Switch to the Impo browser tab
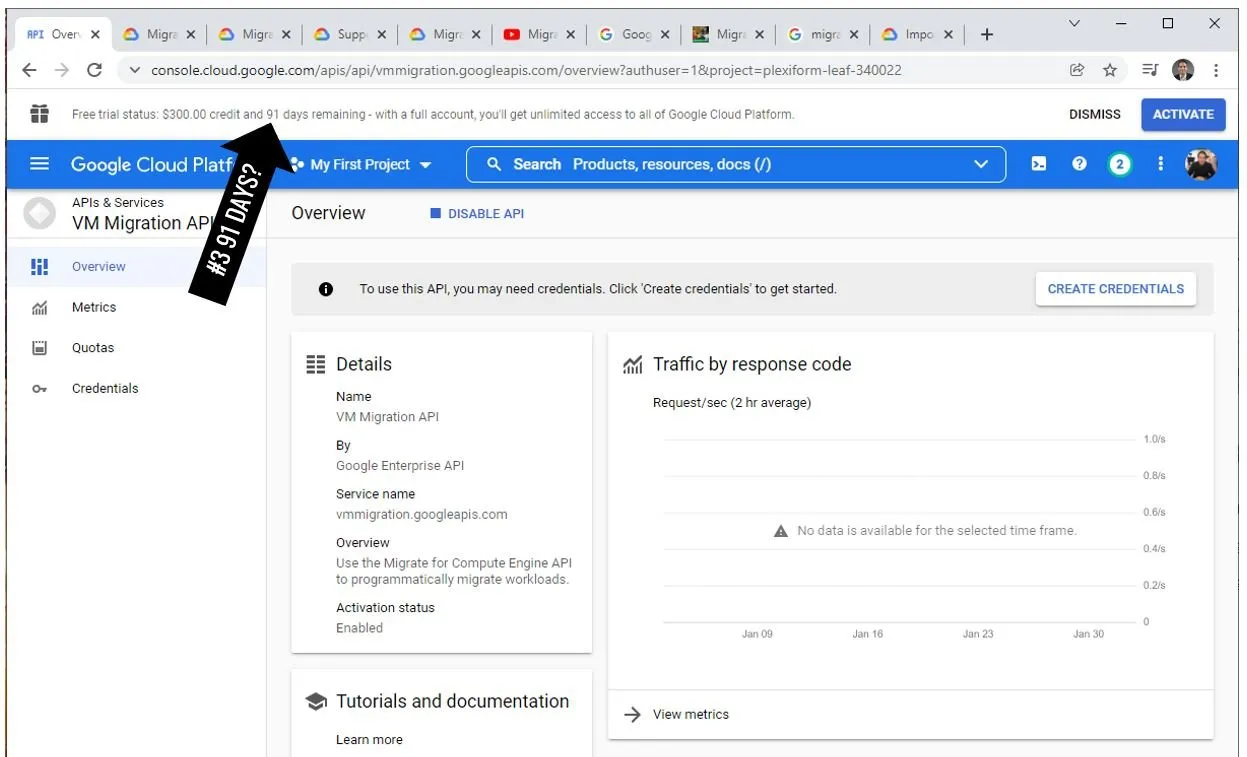 pos(918,34)
